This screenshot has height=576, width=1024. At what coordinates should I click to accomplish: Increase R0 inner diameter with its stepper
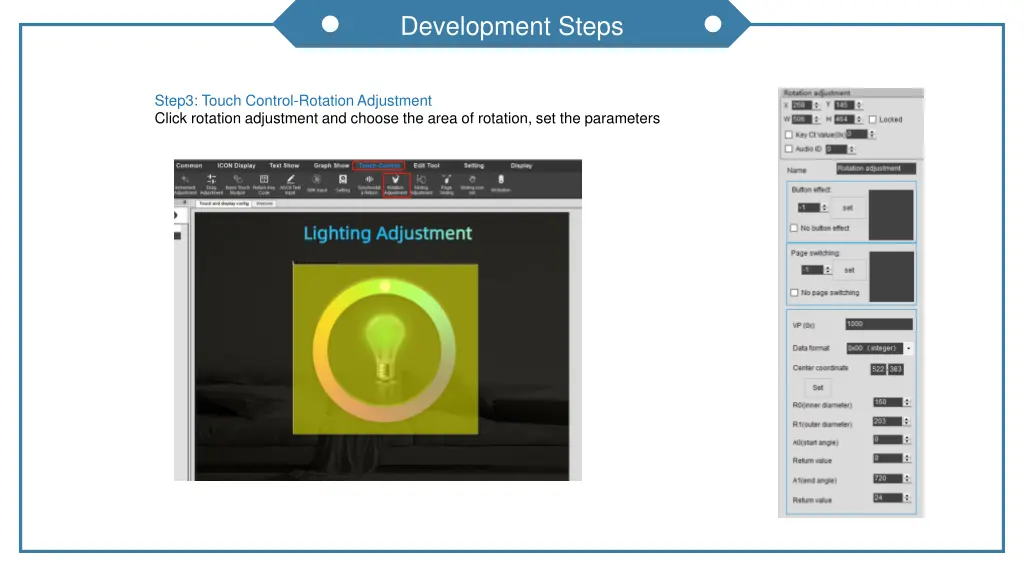905,400
